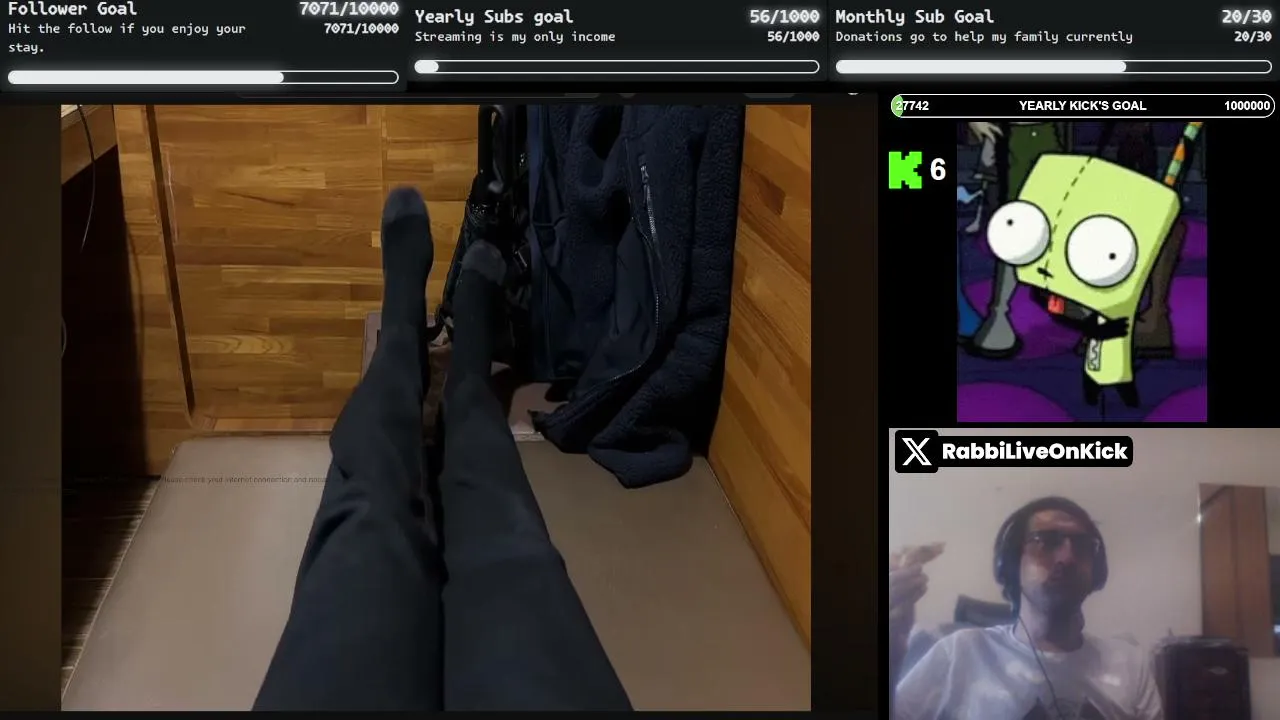The image size is (1280, 720).
Task: Click the "YEARLY KICK'S GOAL" label
Action: pyautogui.click(x=1083, y=106)
